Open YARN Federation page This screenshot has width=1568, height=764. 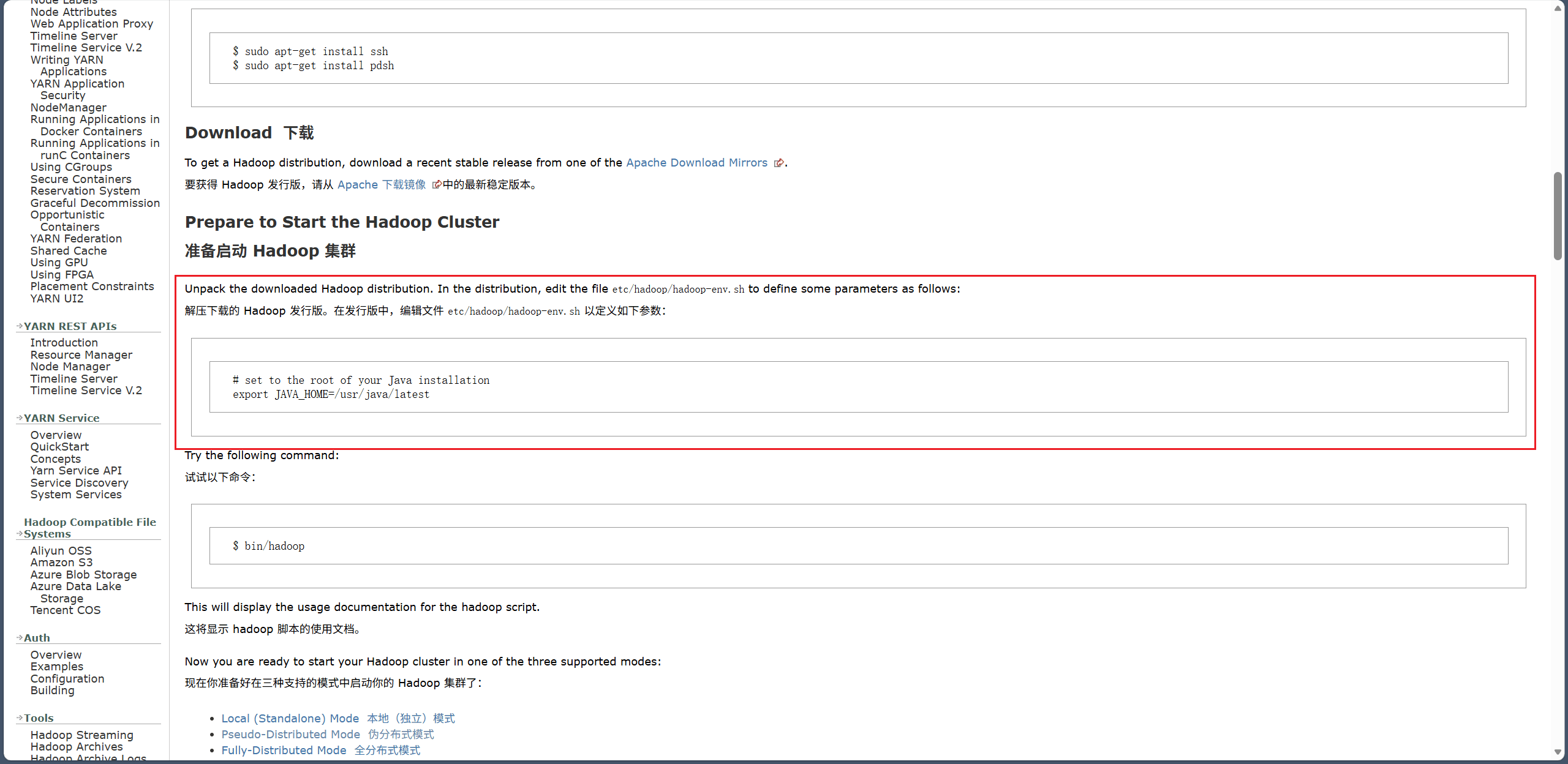(76, 239)
